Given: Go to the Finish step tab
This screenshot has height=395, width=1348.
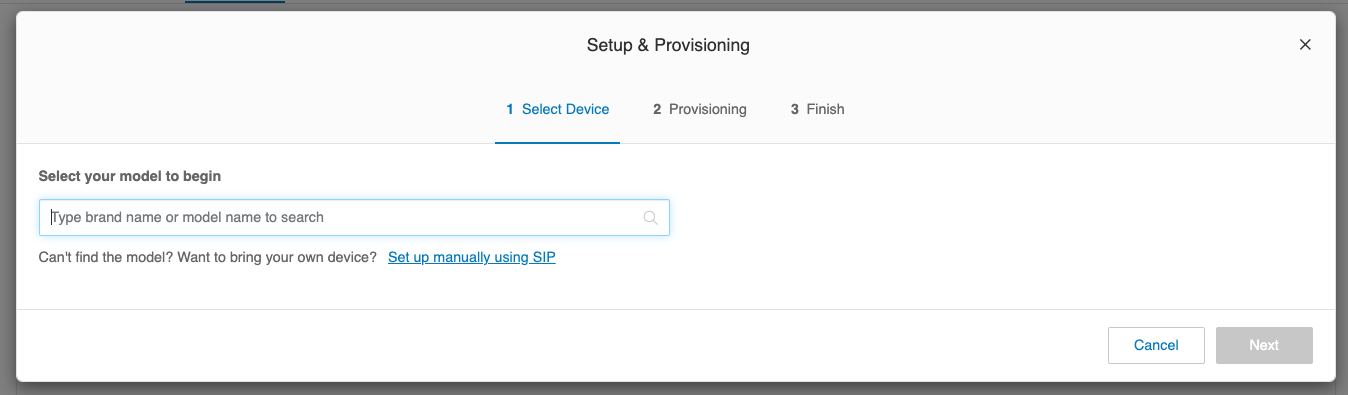Looking at the screenshot, I should [x=817, y=109].
